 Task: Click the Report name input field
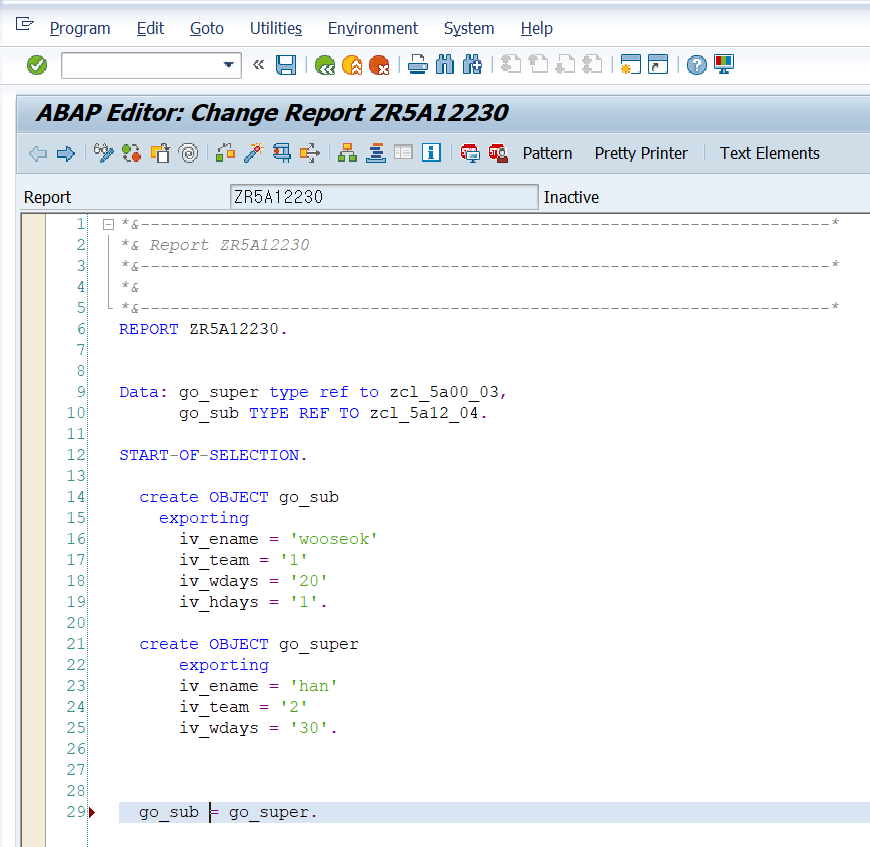click(x=384, y=197)
